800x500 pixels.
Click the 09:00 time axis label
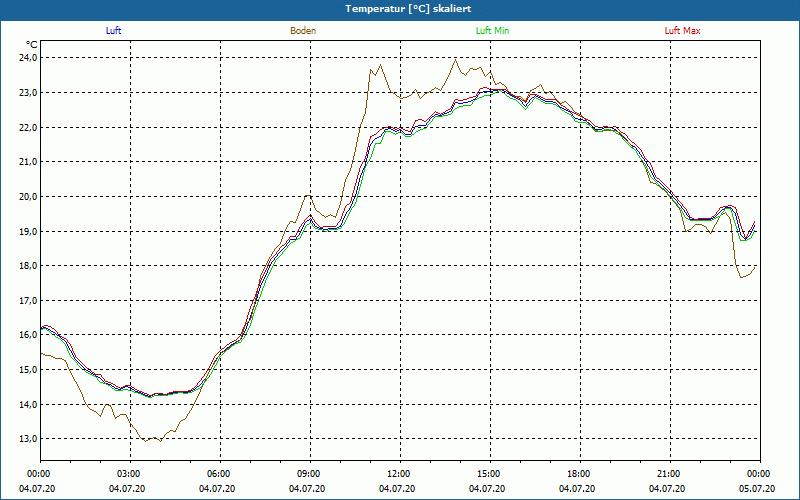point(310,474)
